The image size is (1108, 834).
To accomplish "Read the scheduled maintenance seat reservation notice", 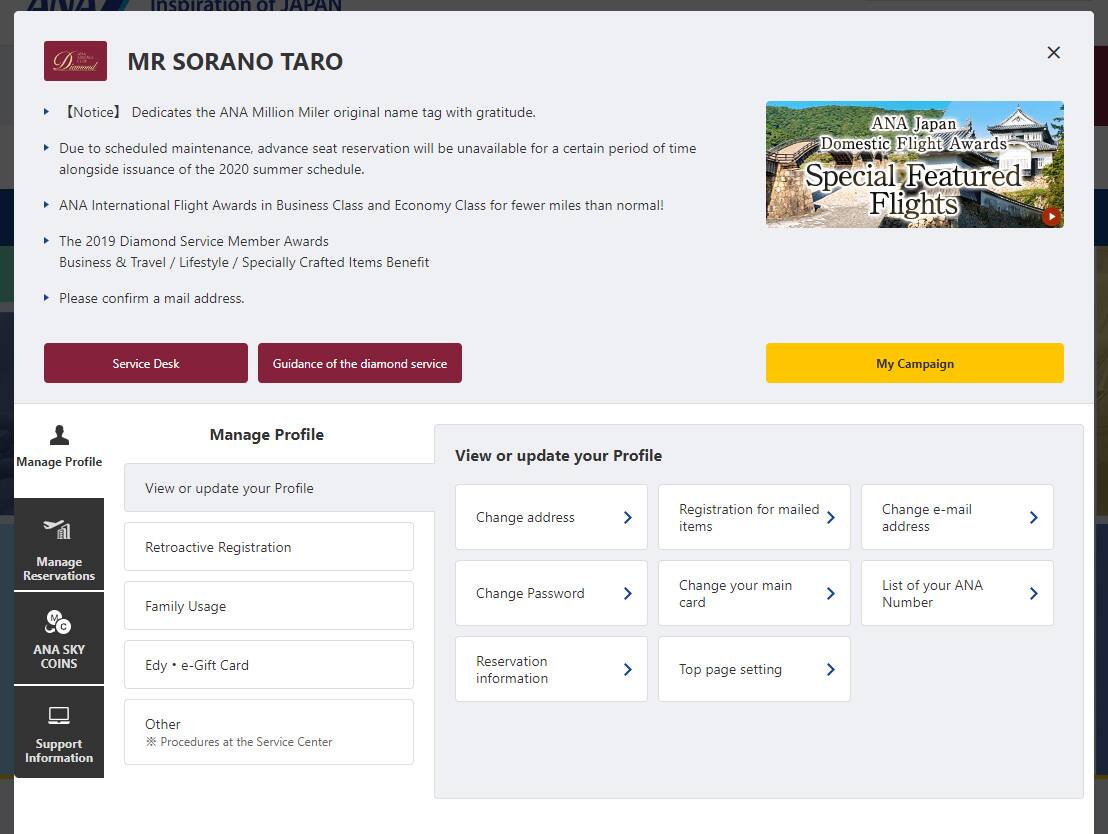I will click(378, 159).
